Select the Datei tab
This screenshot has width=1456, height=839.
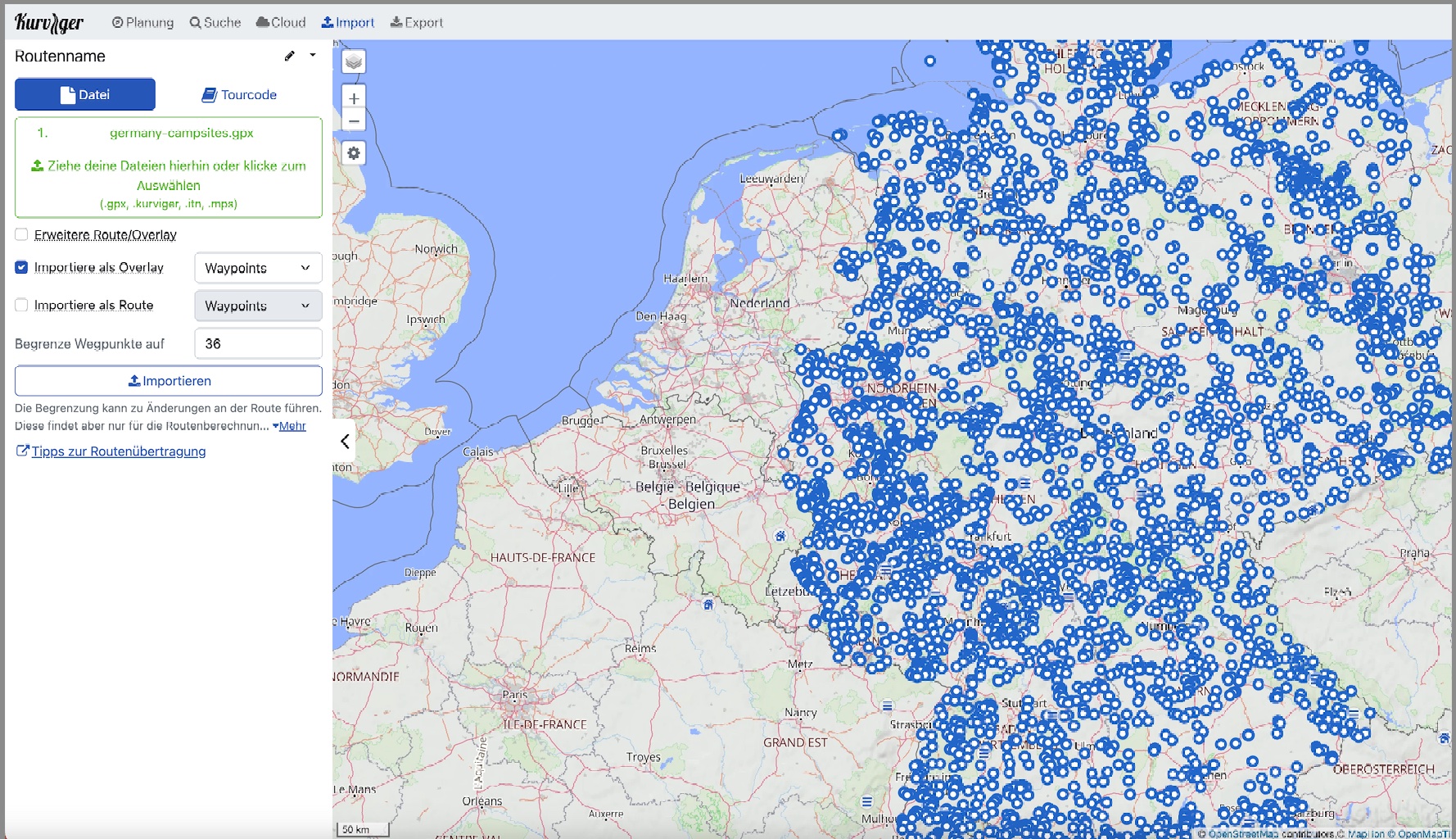[85, 94]
